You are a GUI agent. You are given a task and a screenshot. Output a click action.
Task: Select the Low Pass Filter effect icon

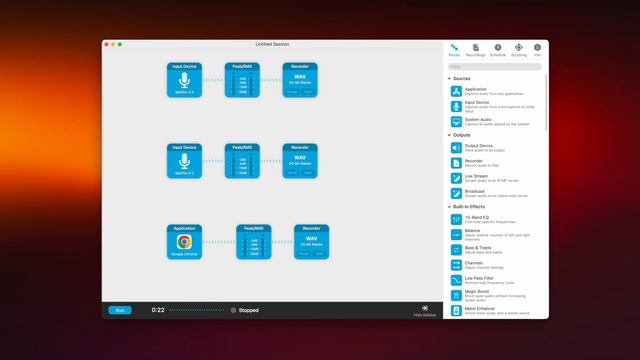[x=456, y=280]
